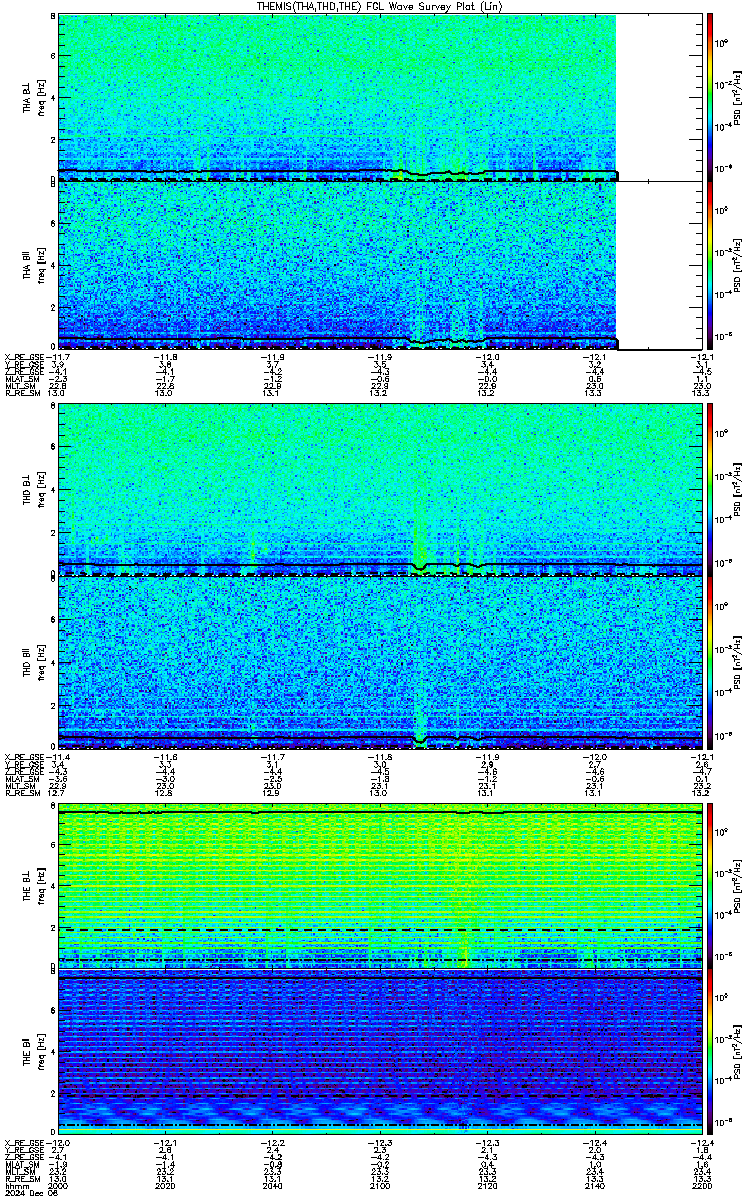Viewport: 750px width, 1200px height.
Task: Click the 'THE B∥' axis label
Action: 28,1053
